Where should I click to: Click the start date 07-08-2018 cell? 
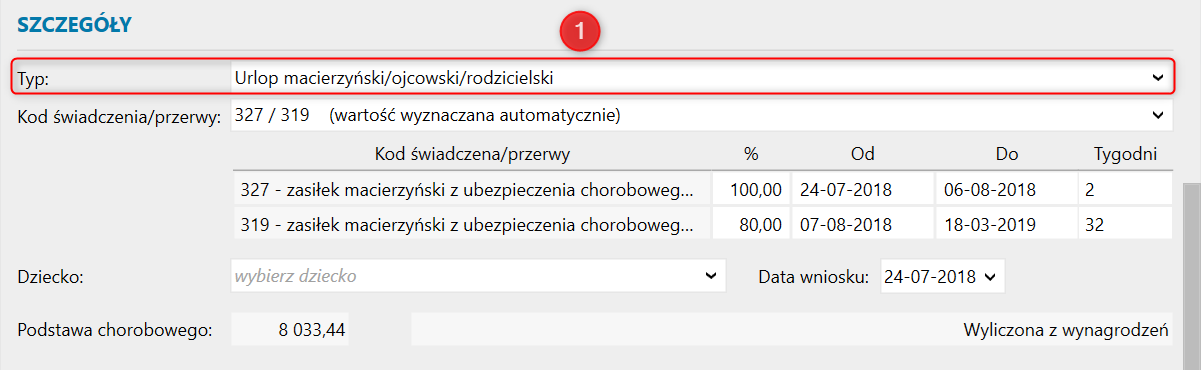862,225
